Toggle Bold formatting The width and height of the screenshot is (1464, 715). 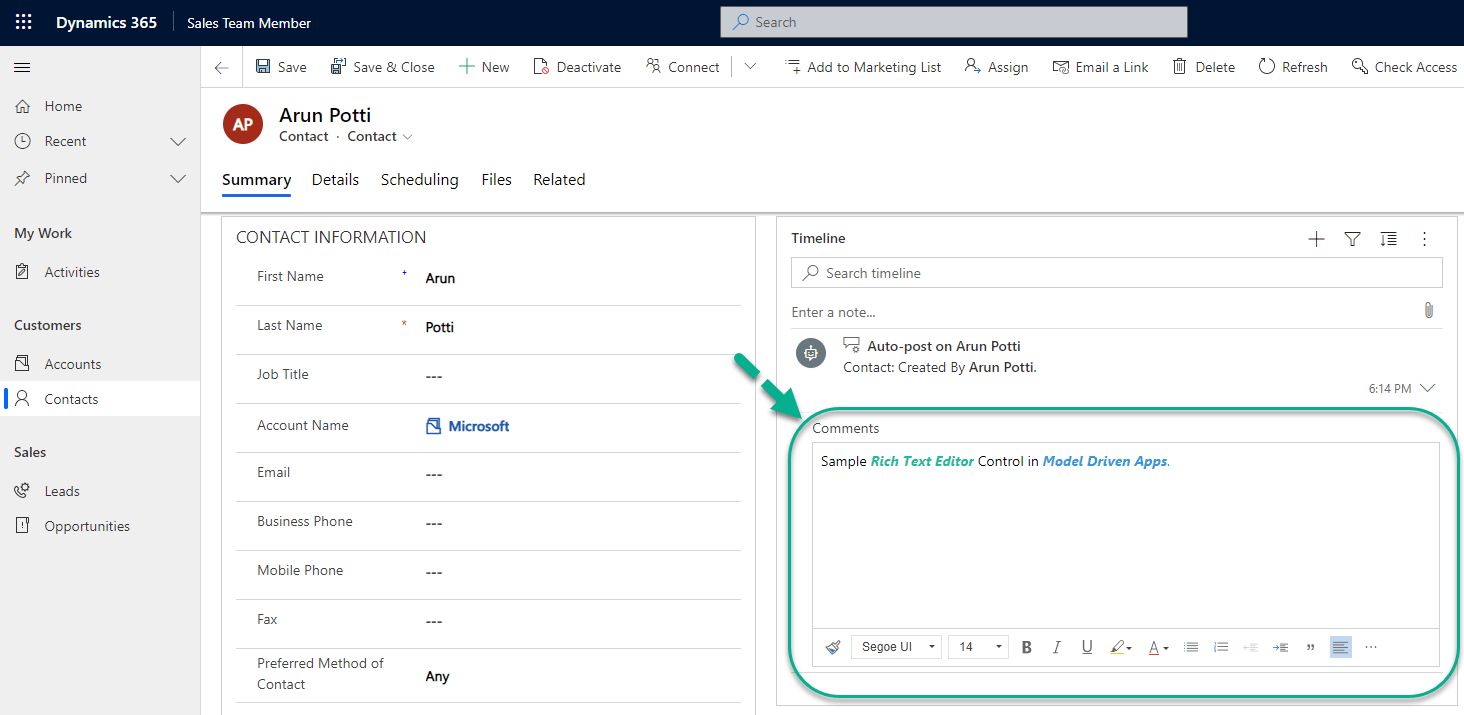pos(1026,647)
